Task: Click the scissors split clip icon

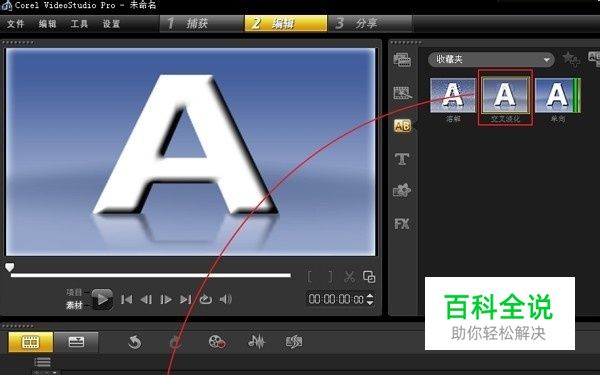Action: [x=349, y=277]
